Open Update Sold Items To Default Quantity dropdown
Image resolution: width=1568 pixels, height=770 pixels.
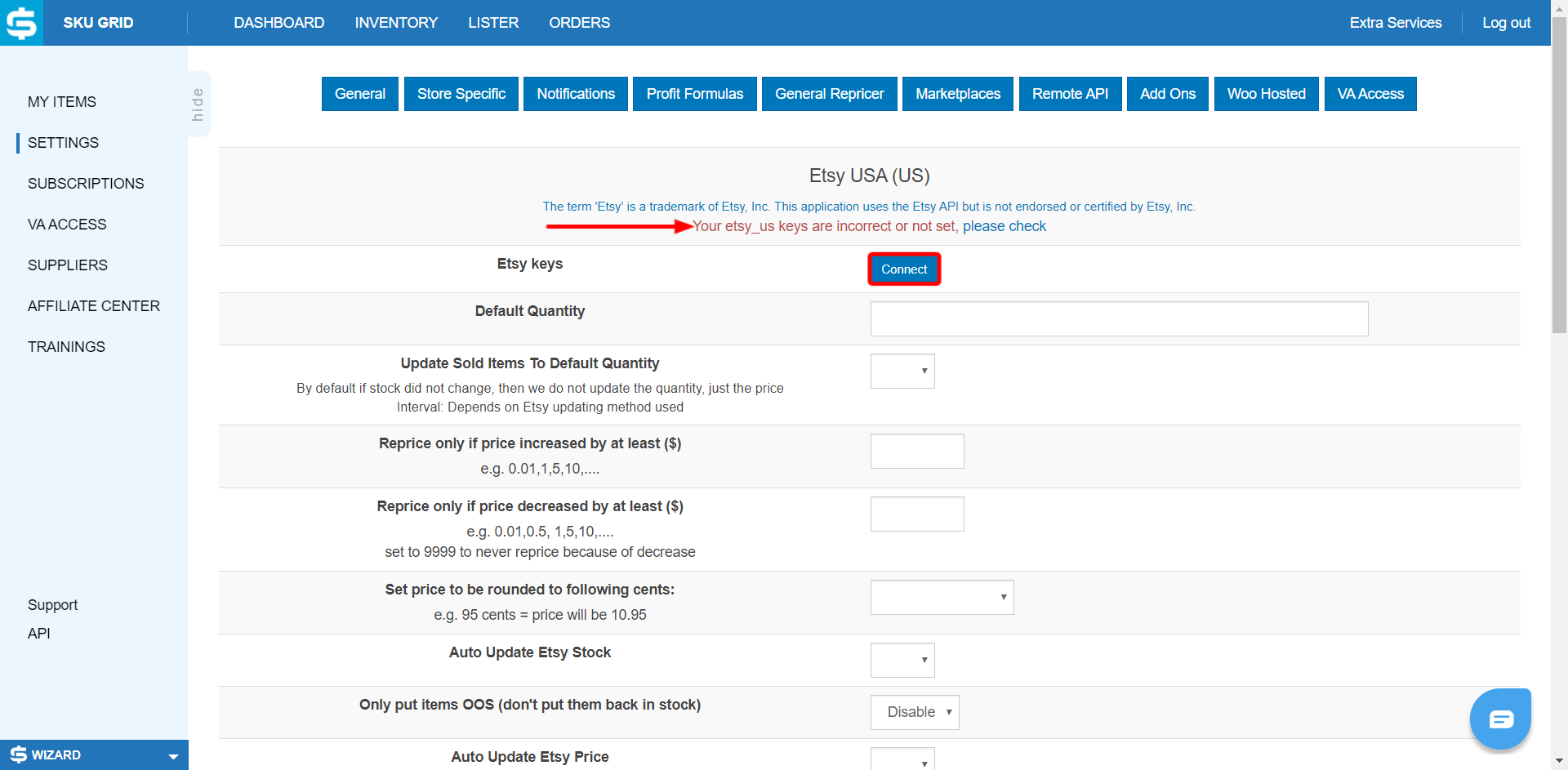coord(902,372)
